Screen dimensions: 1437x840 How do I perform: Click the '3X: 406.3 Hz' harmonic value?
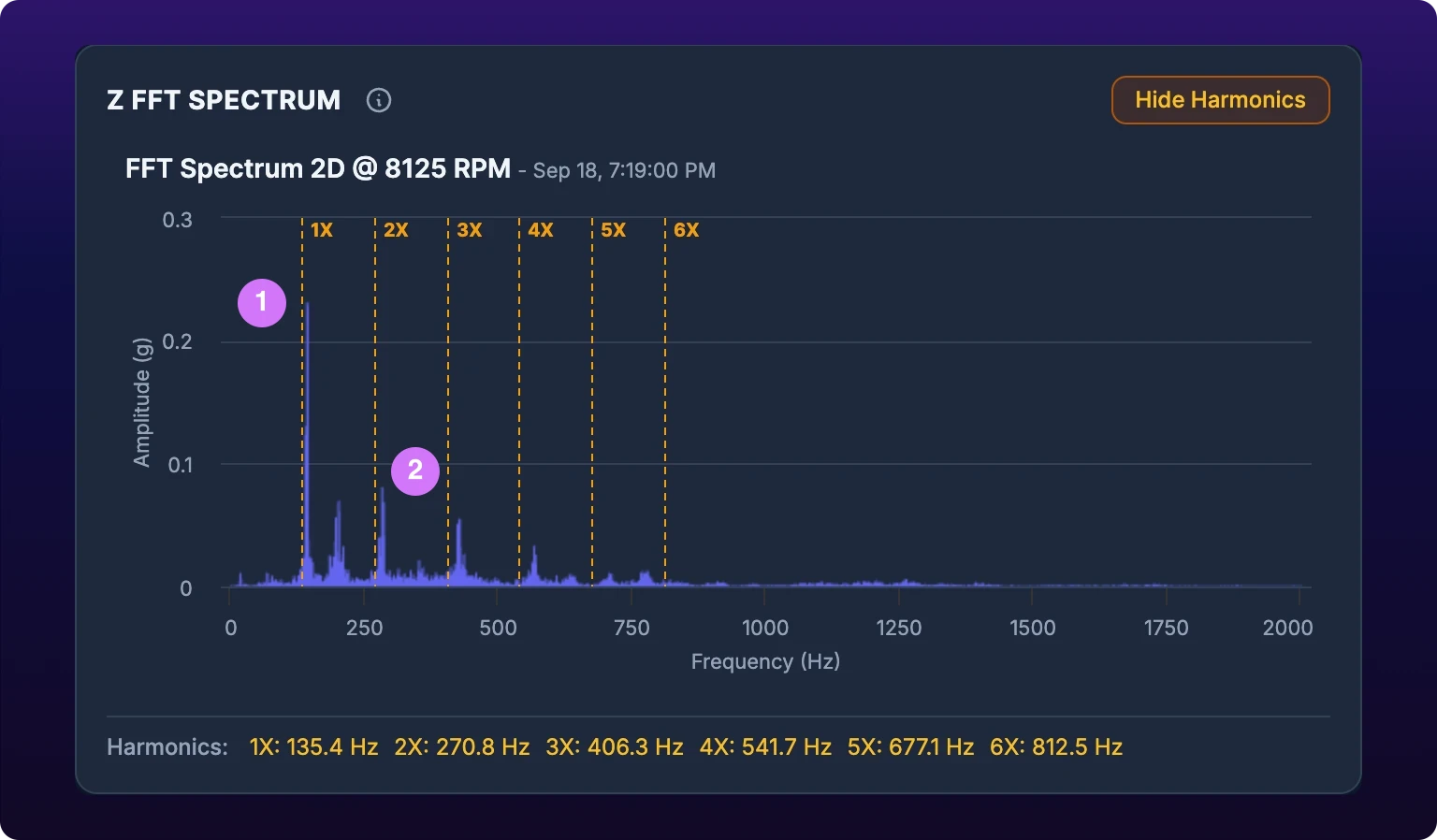pyautogui.click(x=615, y=747)
